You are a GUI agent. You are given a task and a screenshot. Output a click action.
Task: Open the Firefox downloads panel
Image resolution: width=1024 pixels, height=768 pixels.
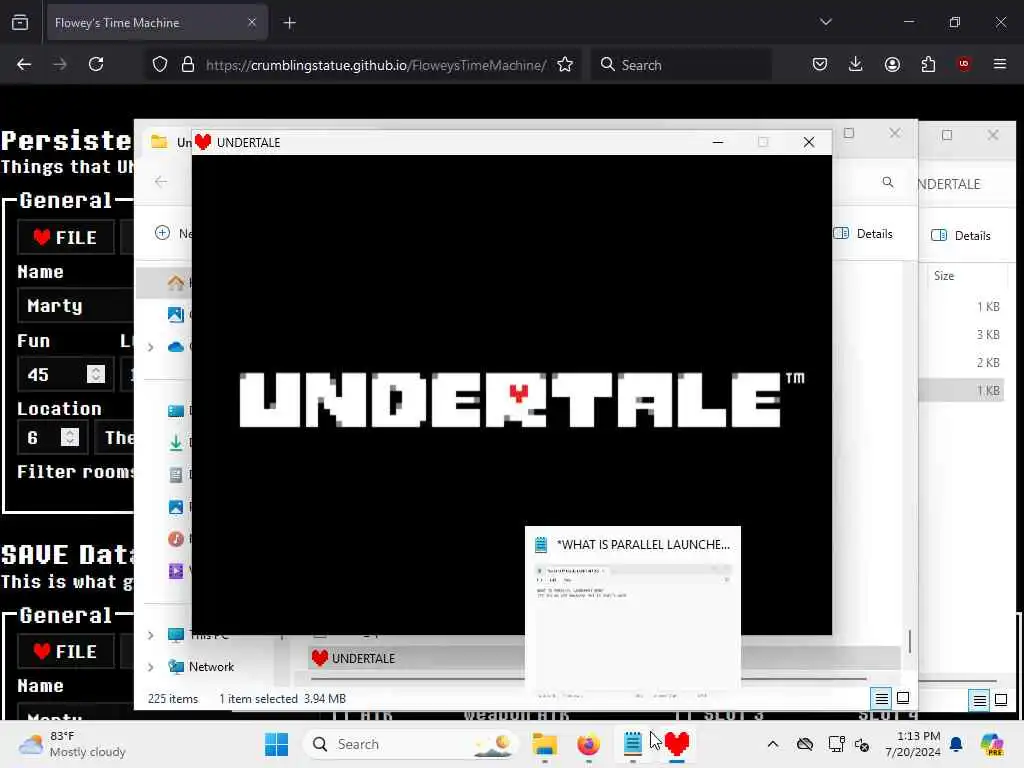tap(856, 64)
